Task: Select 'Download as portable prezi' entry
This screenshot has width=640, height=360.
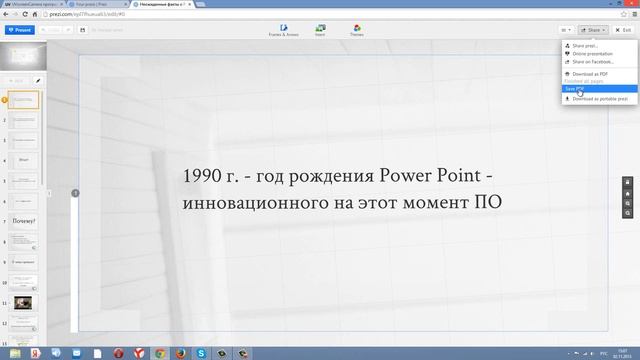Action: tap(600, 99)
